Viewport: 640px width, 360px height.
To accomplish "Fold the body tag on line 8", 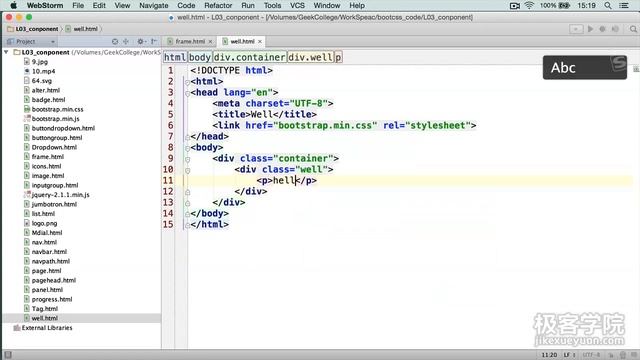I will [x=187, y=148].
